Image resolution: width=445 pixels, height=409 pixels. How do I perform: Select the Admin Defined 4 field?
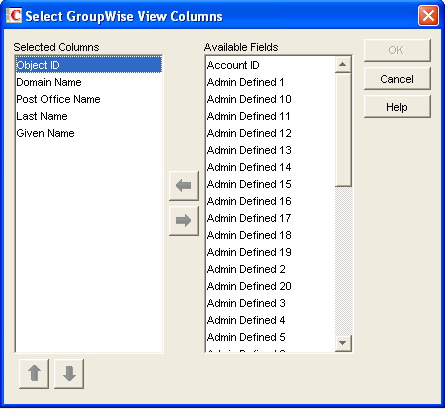click(x=270, y=320)
